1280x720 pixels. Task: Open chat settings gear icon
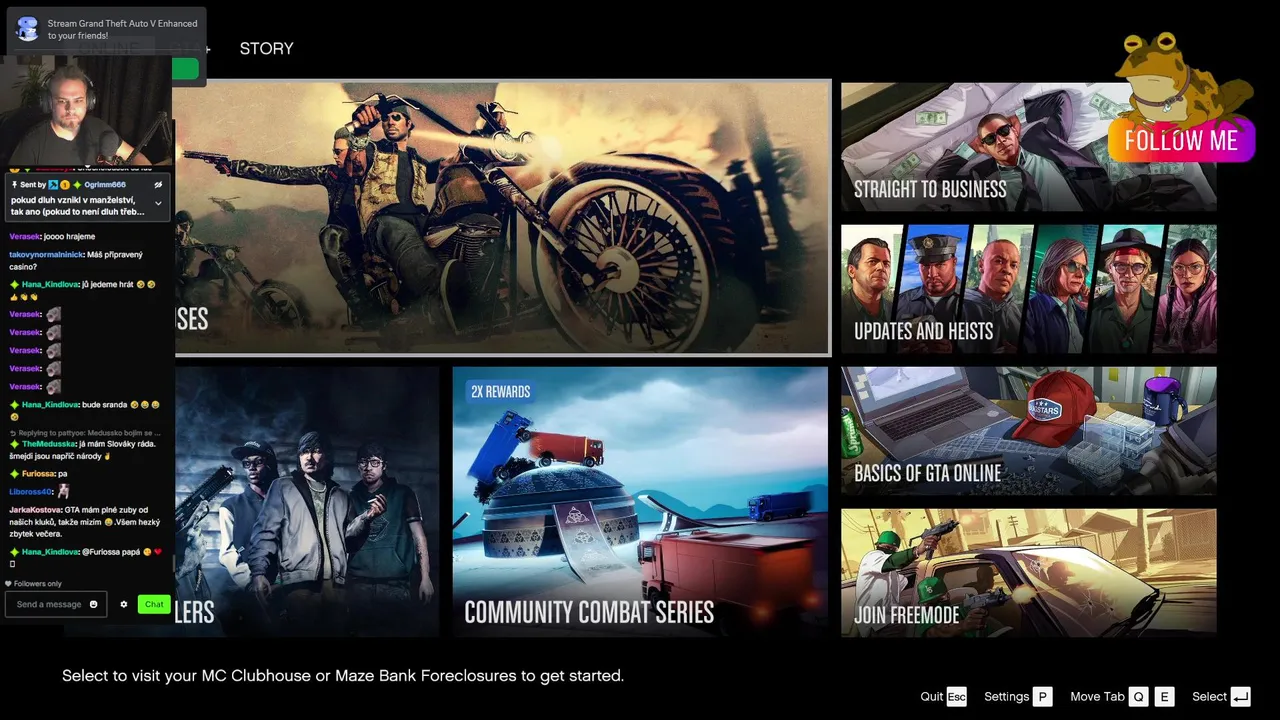point(124,604)
